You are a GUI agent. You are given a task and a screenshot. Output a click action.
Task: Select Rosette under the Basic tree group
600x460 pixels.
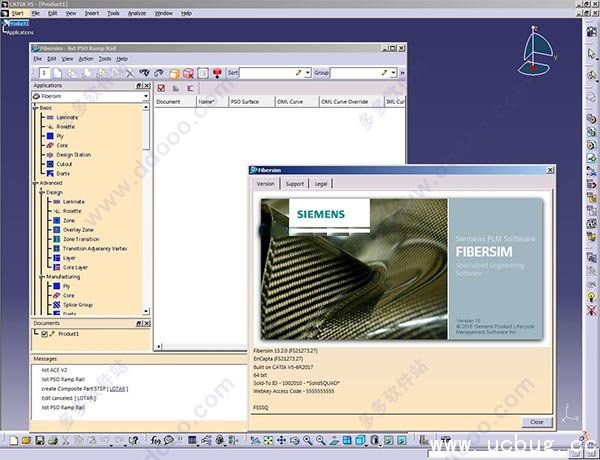coord(66,126)
